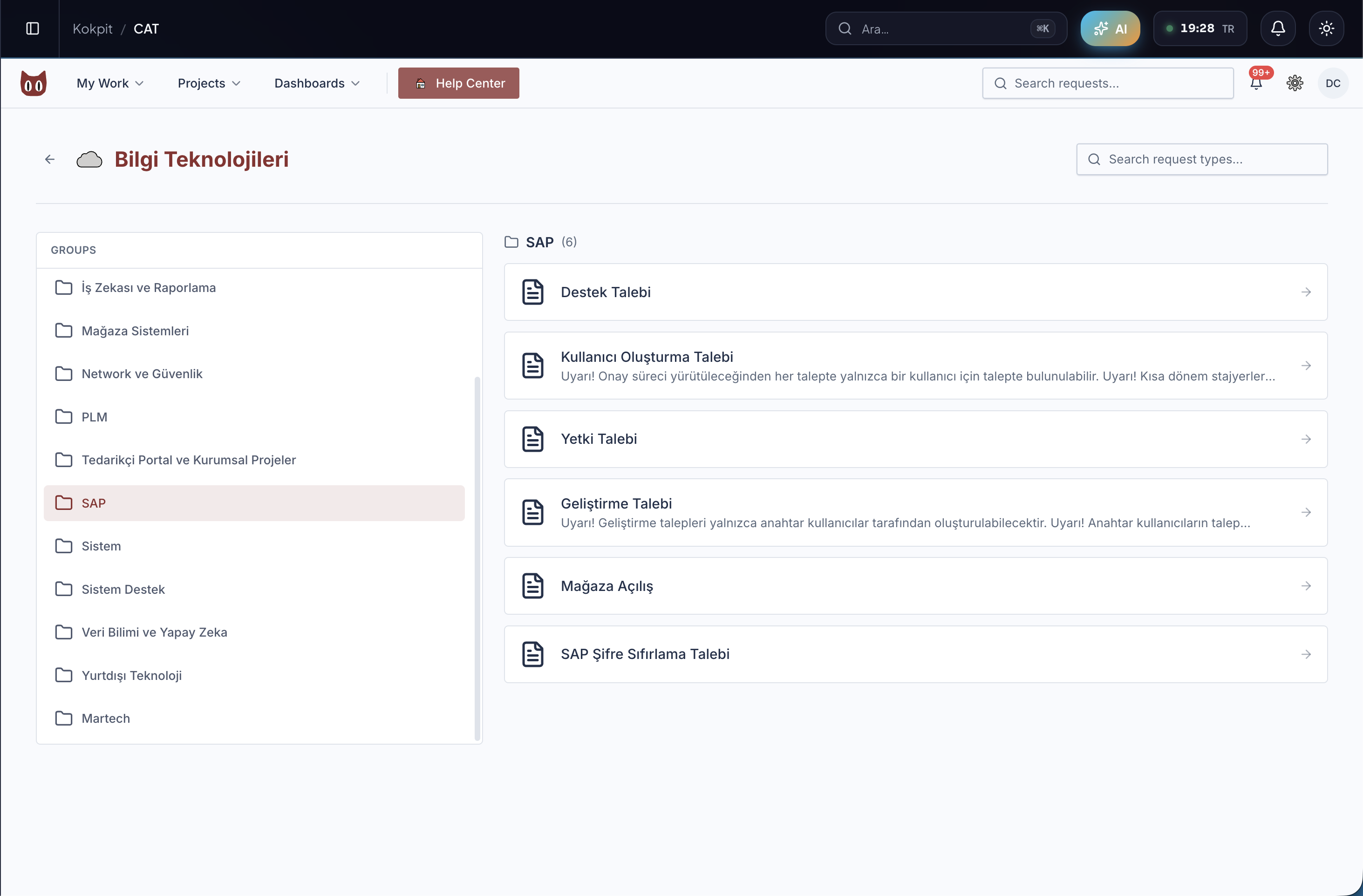Select the PLM group
1363x896 pixels.
click(254, 417)
